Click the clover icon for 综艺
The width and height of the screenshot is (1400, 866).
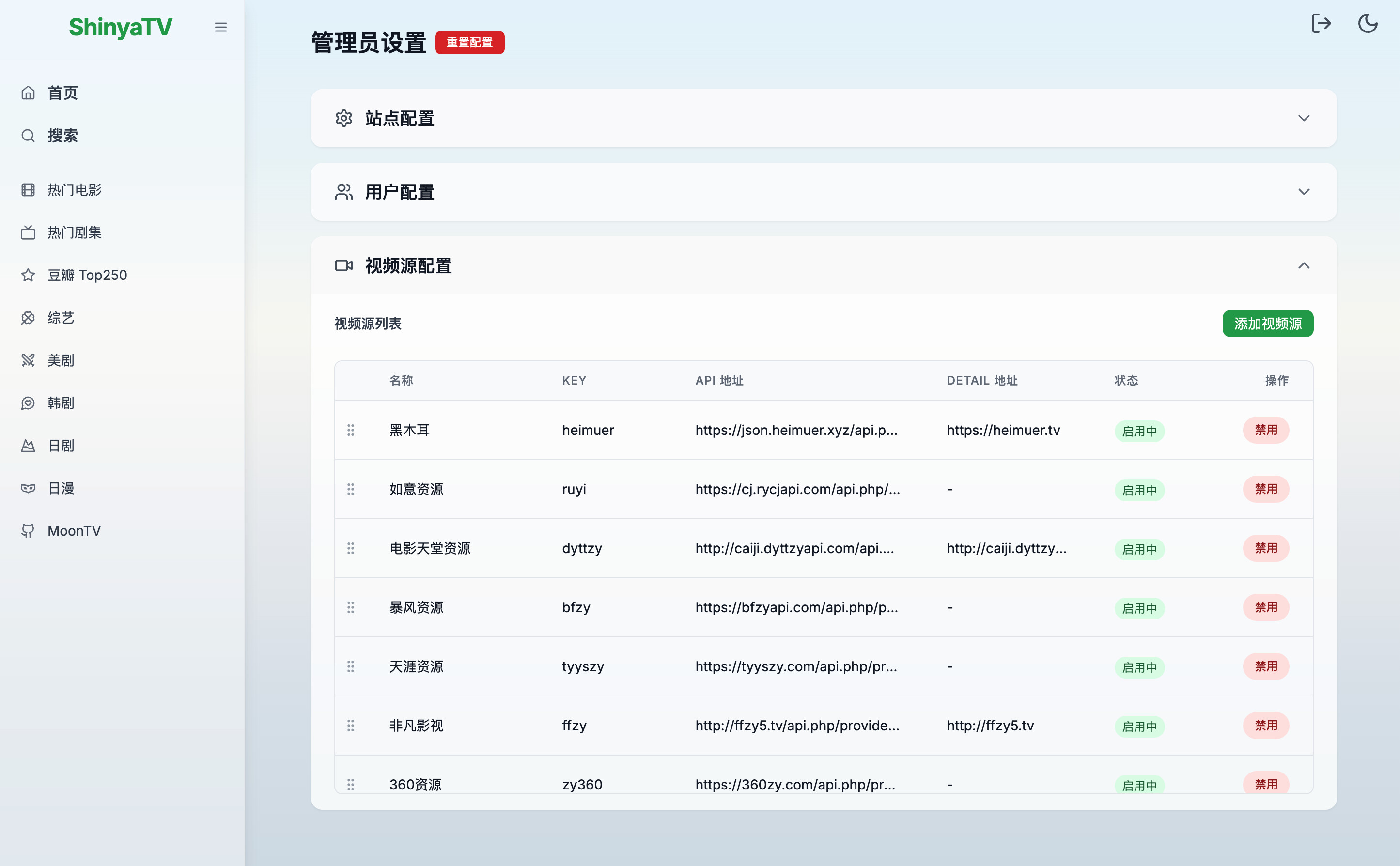click(x=28, y=318)
